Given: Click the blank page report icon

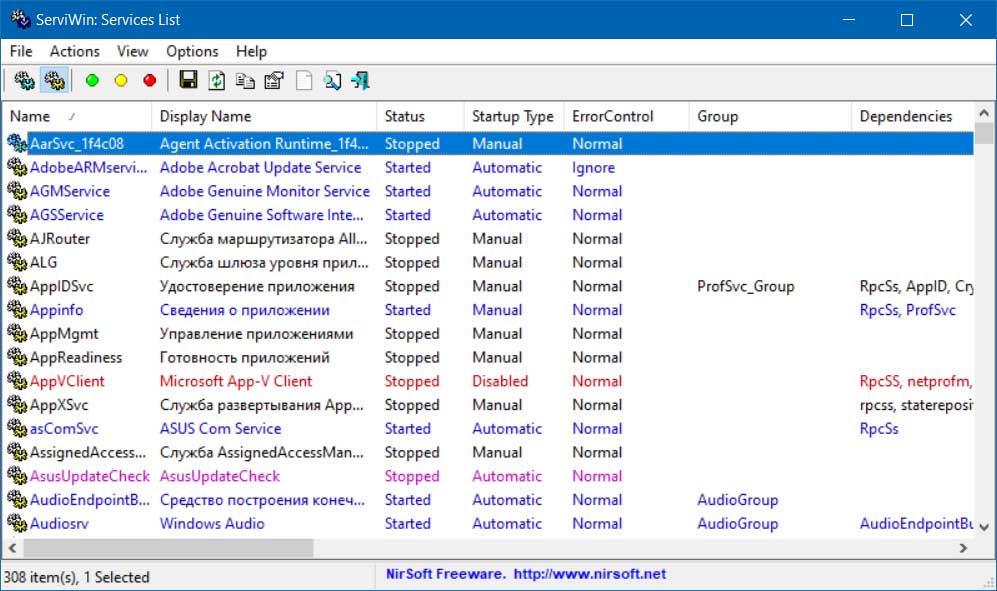Looking at the screenshot, I should pyautogui.click(x=304, y=81).
